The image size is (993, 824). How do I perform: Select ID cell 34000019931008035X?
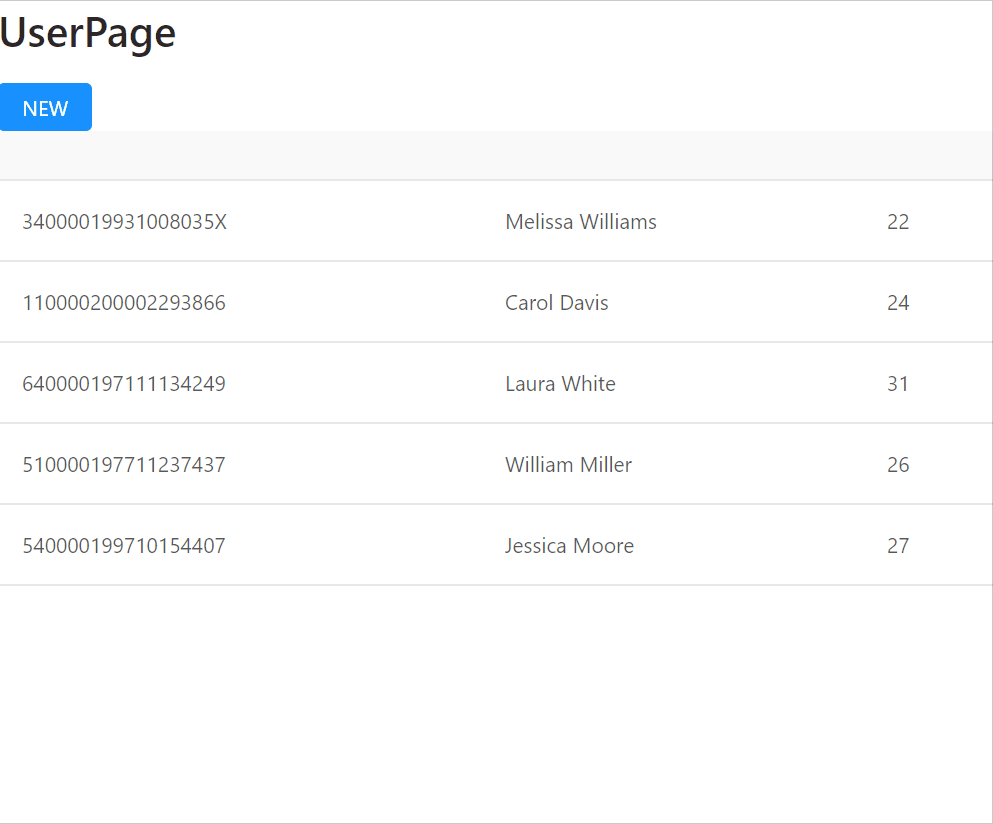pos(125,222)
